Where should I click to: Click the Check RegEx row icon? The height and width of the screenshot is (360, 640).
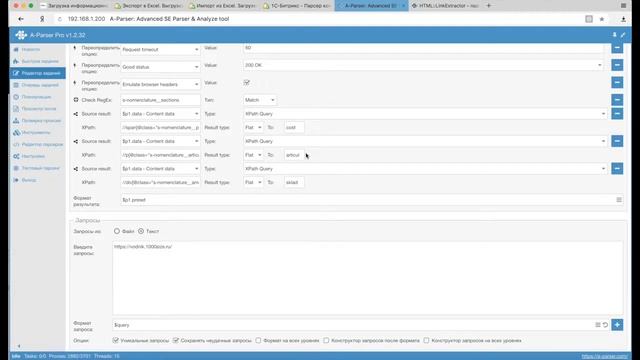click(76, 100)
